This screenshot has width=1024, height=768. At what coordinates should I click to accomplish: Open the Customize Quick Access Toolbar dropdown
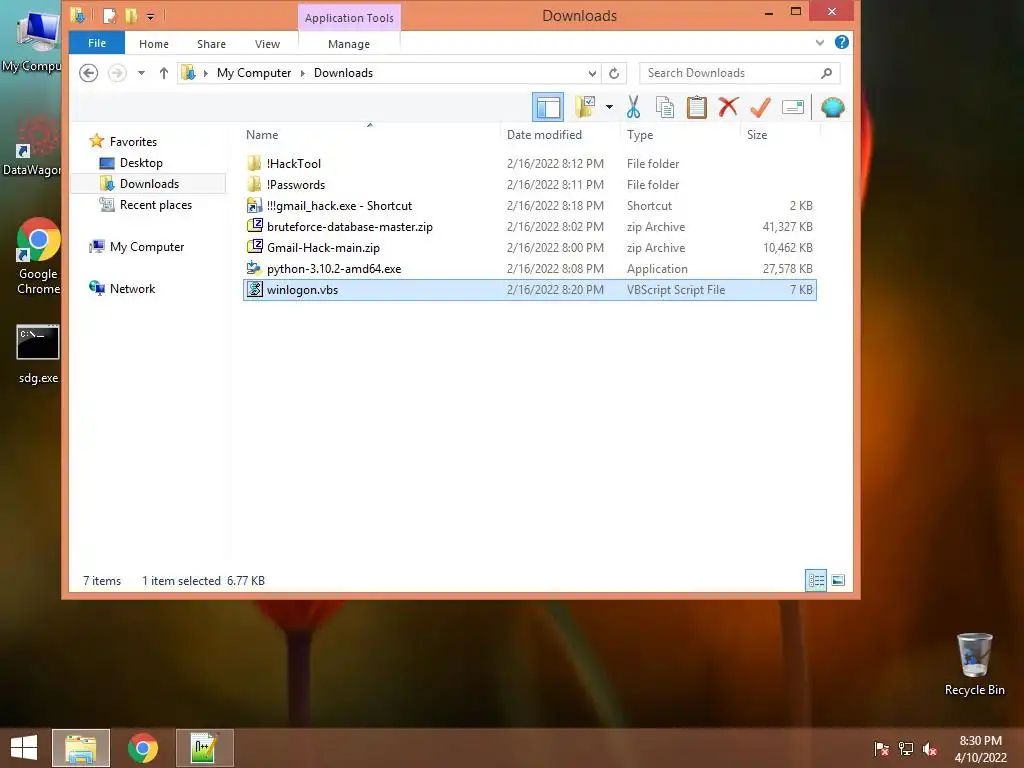click(150, 16)
